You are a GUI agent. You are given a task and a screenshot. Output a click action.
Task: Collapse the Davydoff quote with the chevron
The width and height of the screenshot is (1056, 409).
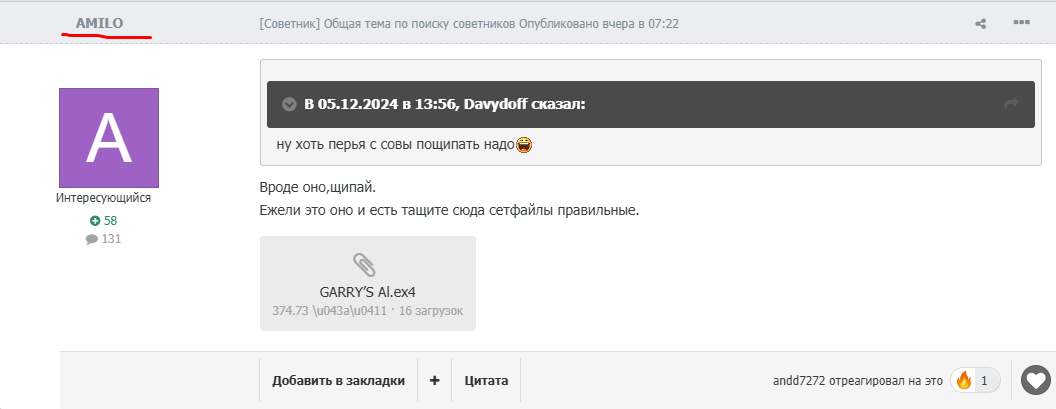(x=290, y=104)
